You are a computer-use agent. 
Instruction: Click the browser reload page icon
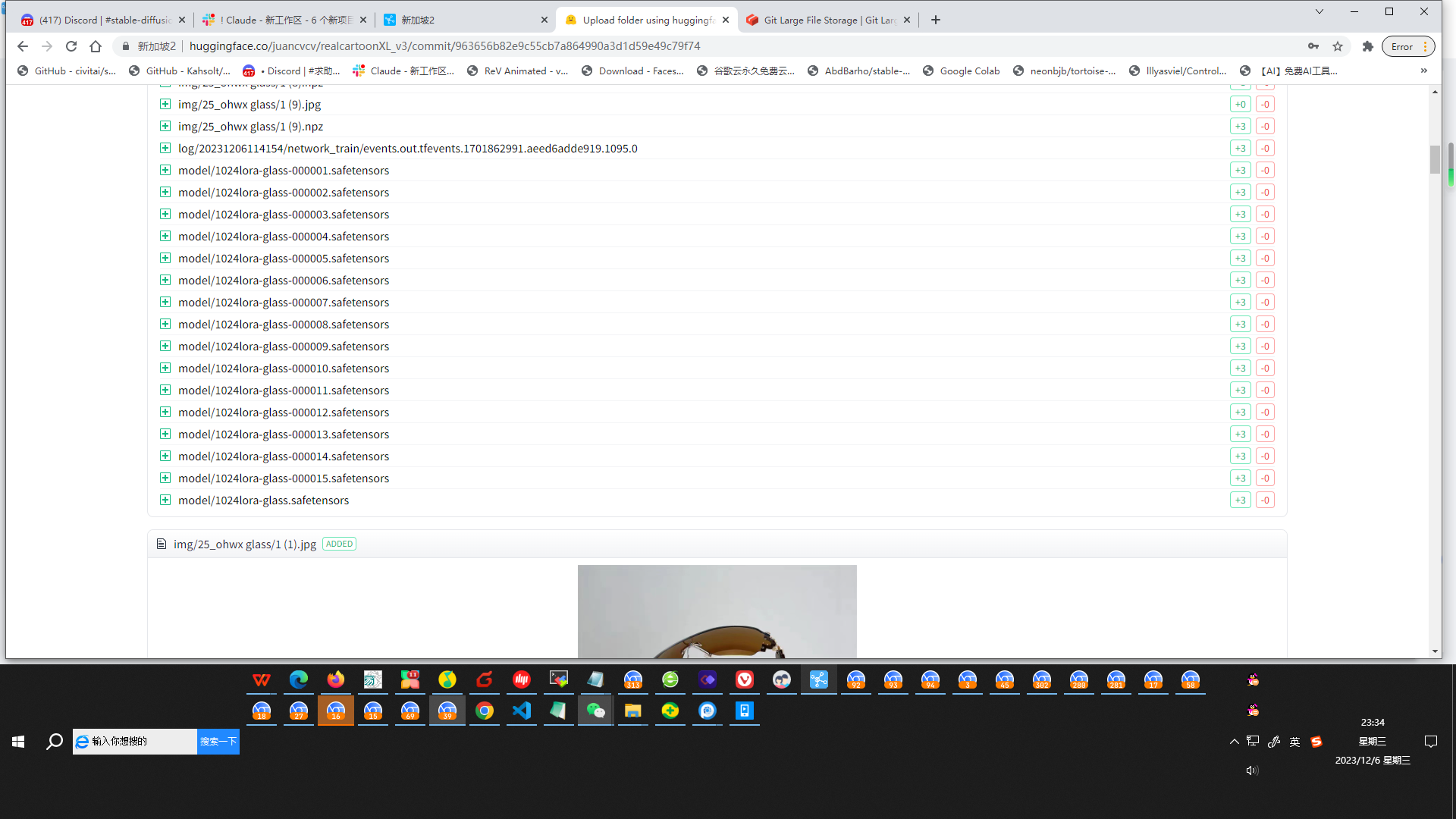pos(71,46)
